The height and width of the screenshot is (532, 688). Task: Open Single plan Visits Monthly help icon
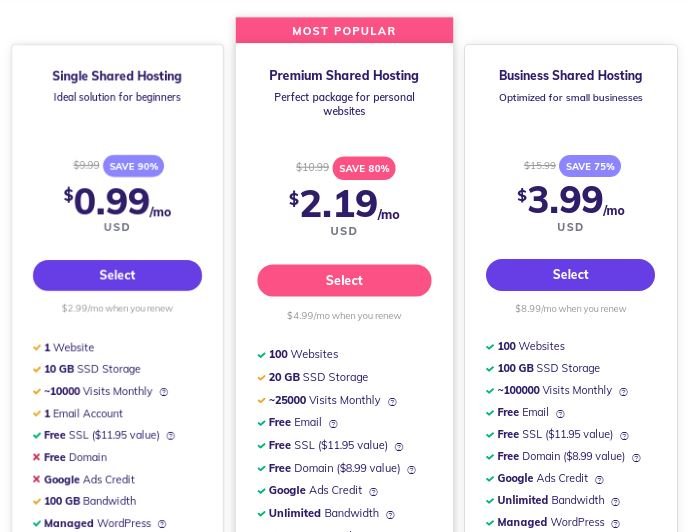[x=164, y=392]
